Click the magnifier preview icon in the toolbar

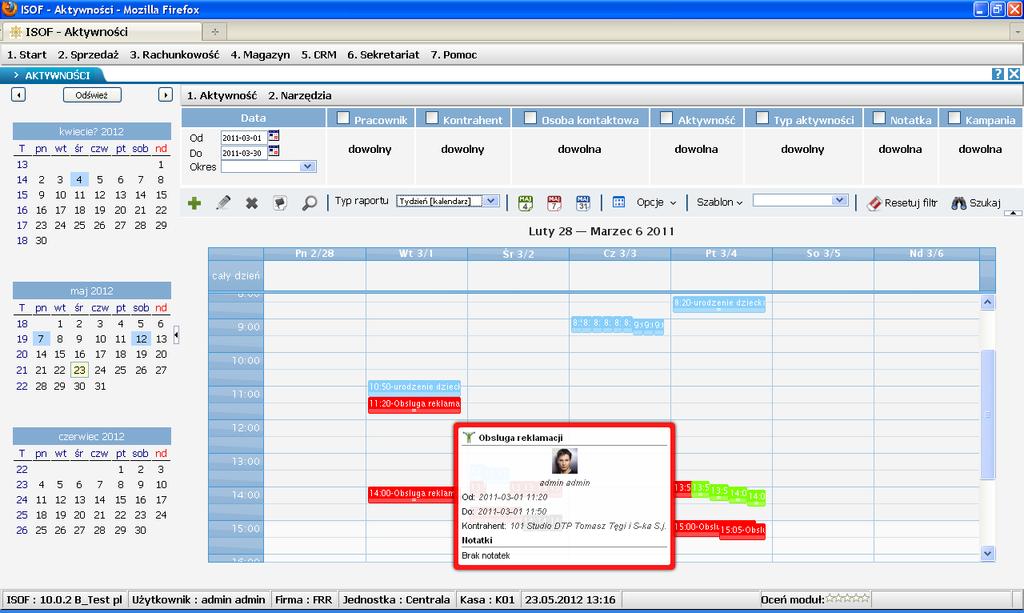pos(310,203)
